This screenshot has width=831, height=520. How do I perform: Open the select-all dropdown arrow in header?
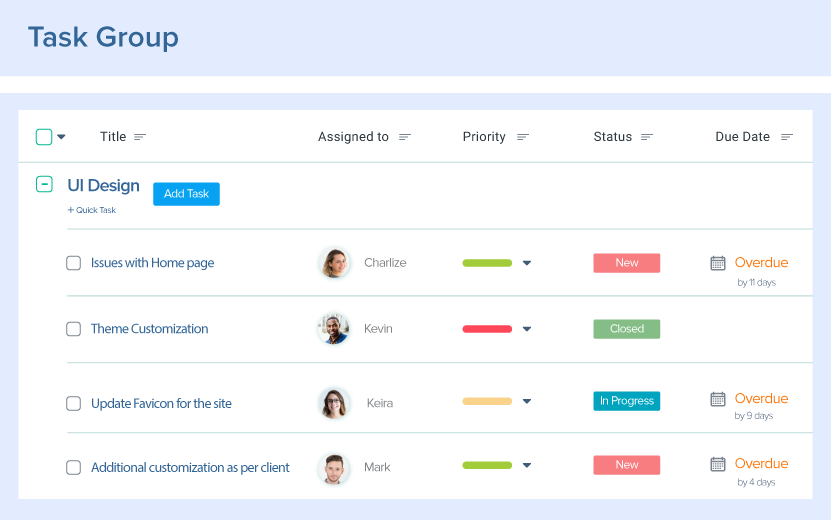pos(61,137)
